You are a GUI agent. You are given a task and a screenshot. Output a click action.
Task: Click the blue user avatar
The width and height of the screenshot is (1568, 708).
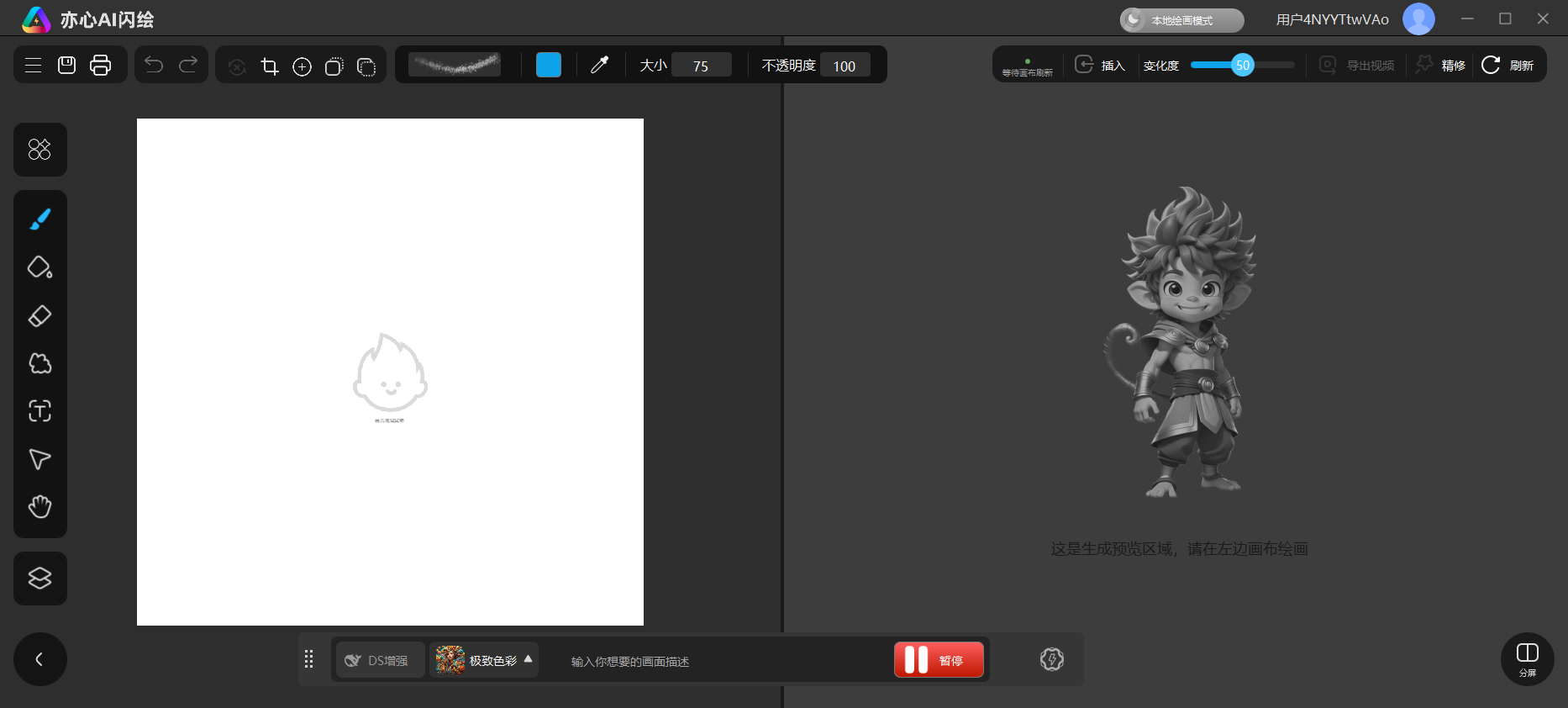(1418, 19)
